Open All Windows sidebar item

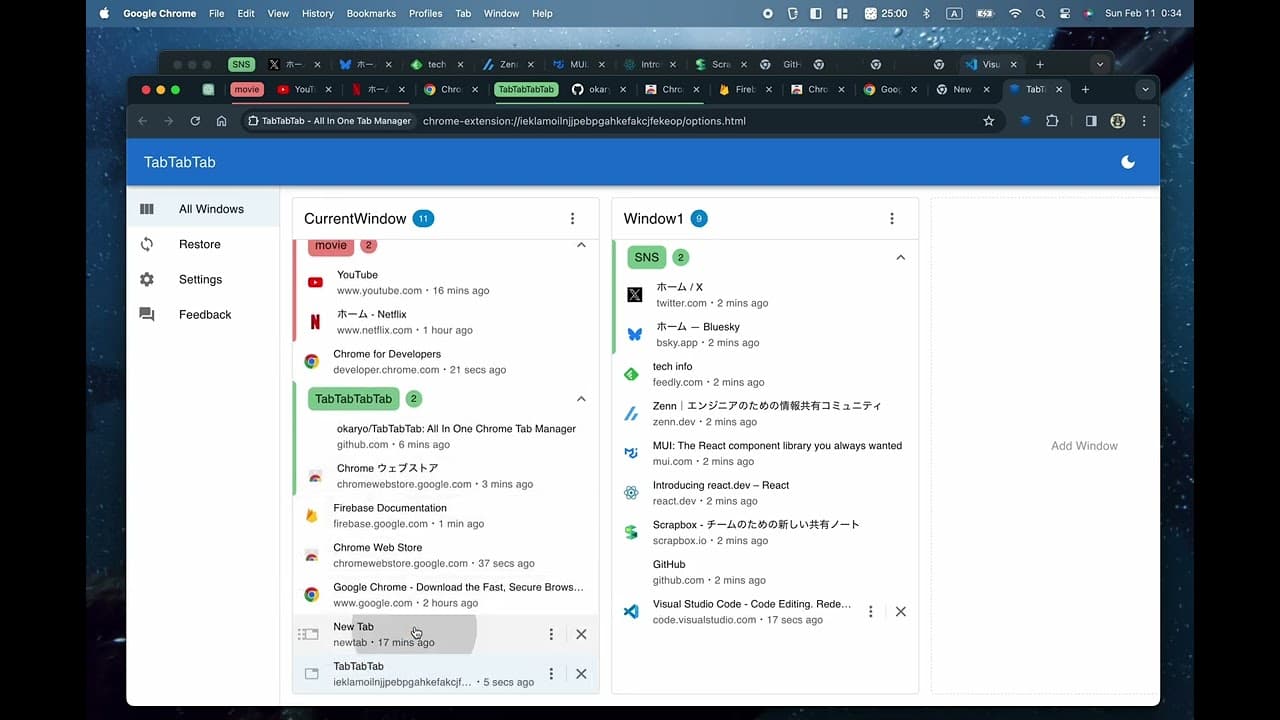point(203,209)
